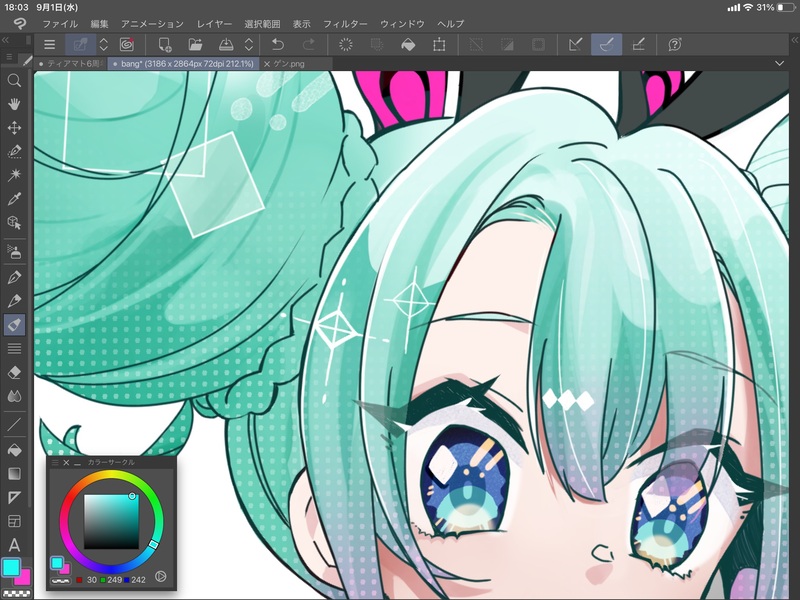
Task: Open Clip Studio spiral icon
Action: click(x=127, y=45)
